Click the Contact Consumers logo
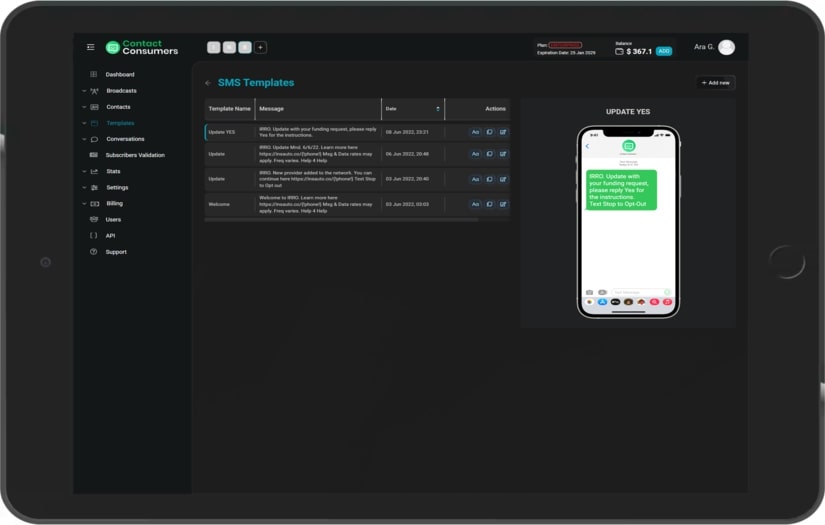The image size is (825, 525). pos(142,47)
